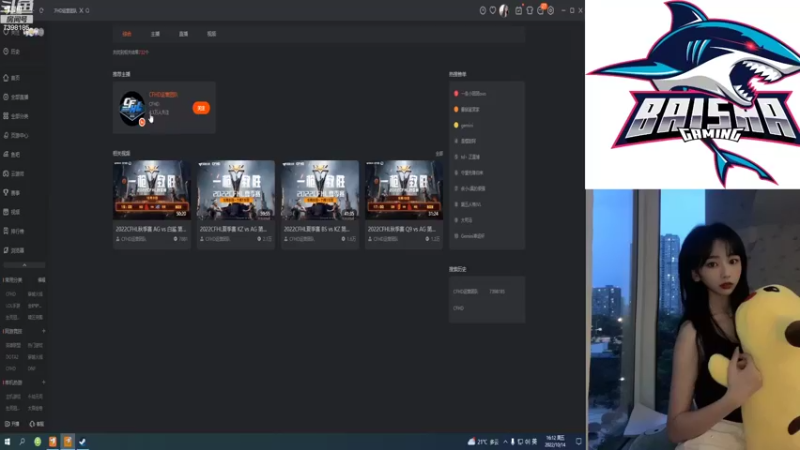Screen dimensions: 800x450
Task: Open the heart favorites icon in the top-right toolbar
Action: [x=493, y=10]
